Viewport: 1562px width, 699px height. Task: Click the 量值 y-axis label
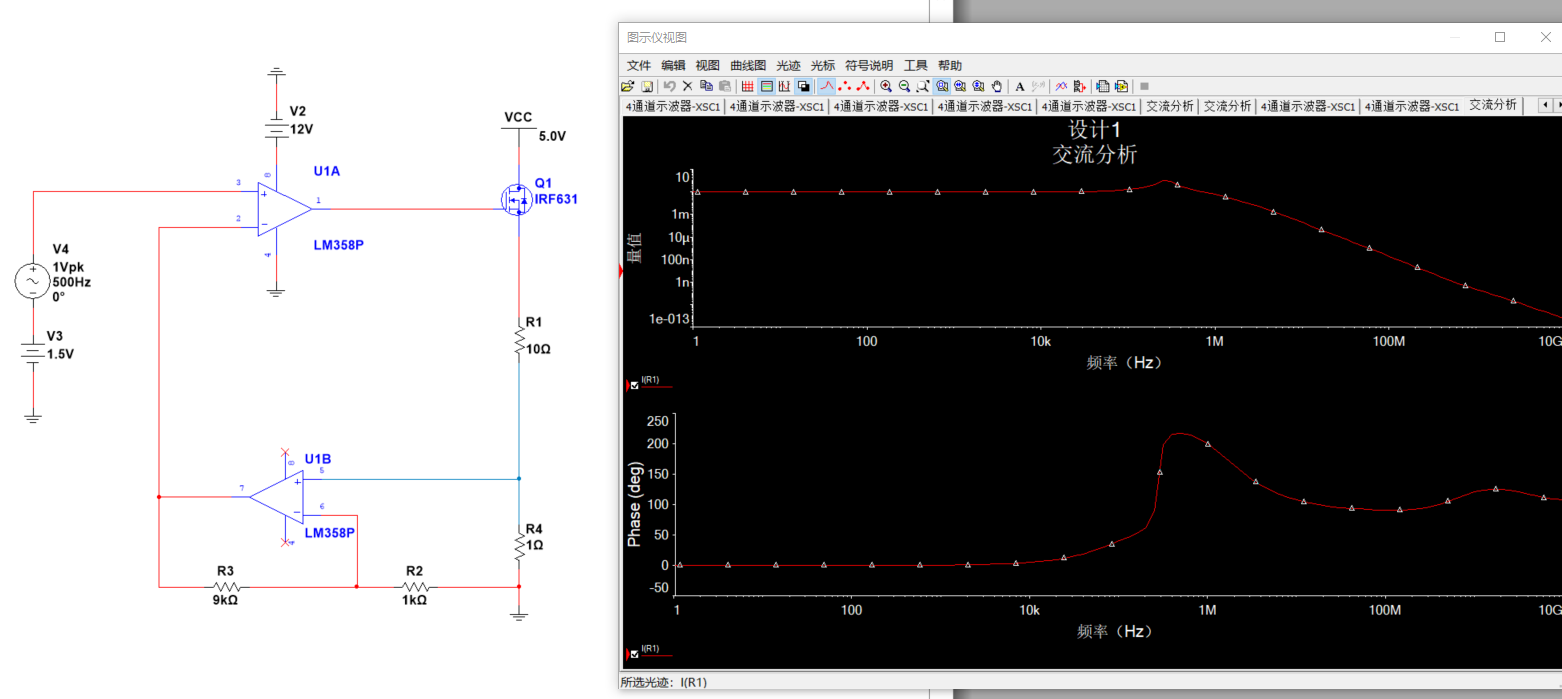[633, 249]
